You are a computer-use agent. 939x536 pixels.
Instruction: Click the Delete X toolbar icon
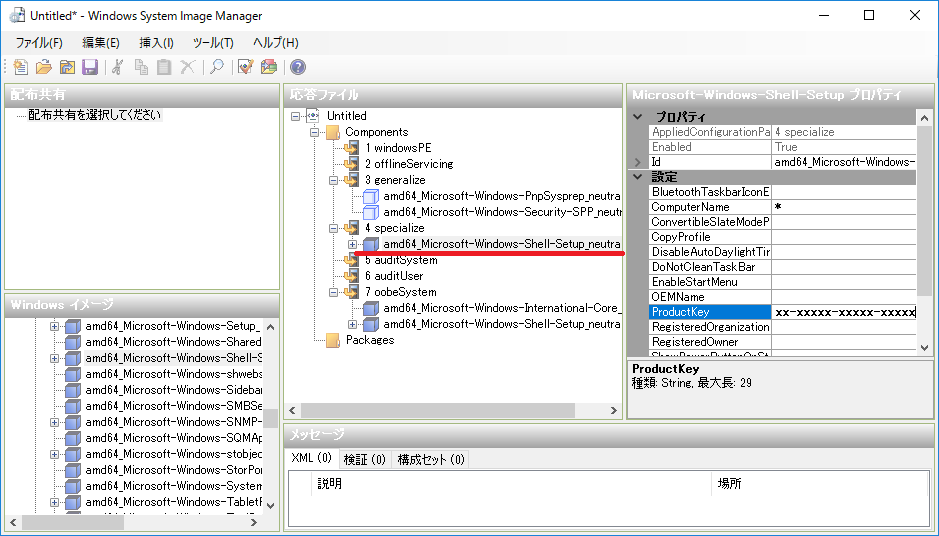click(x=187, y=67)
